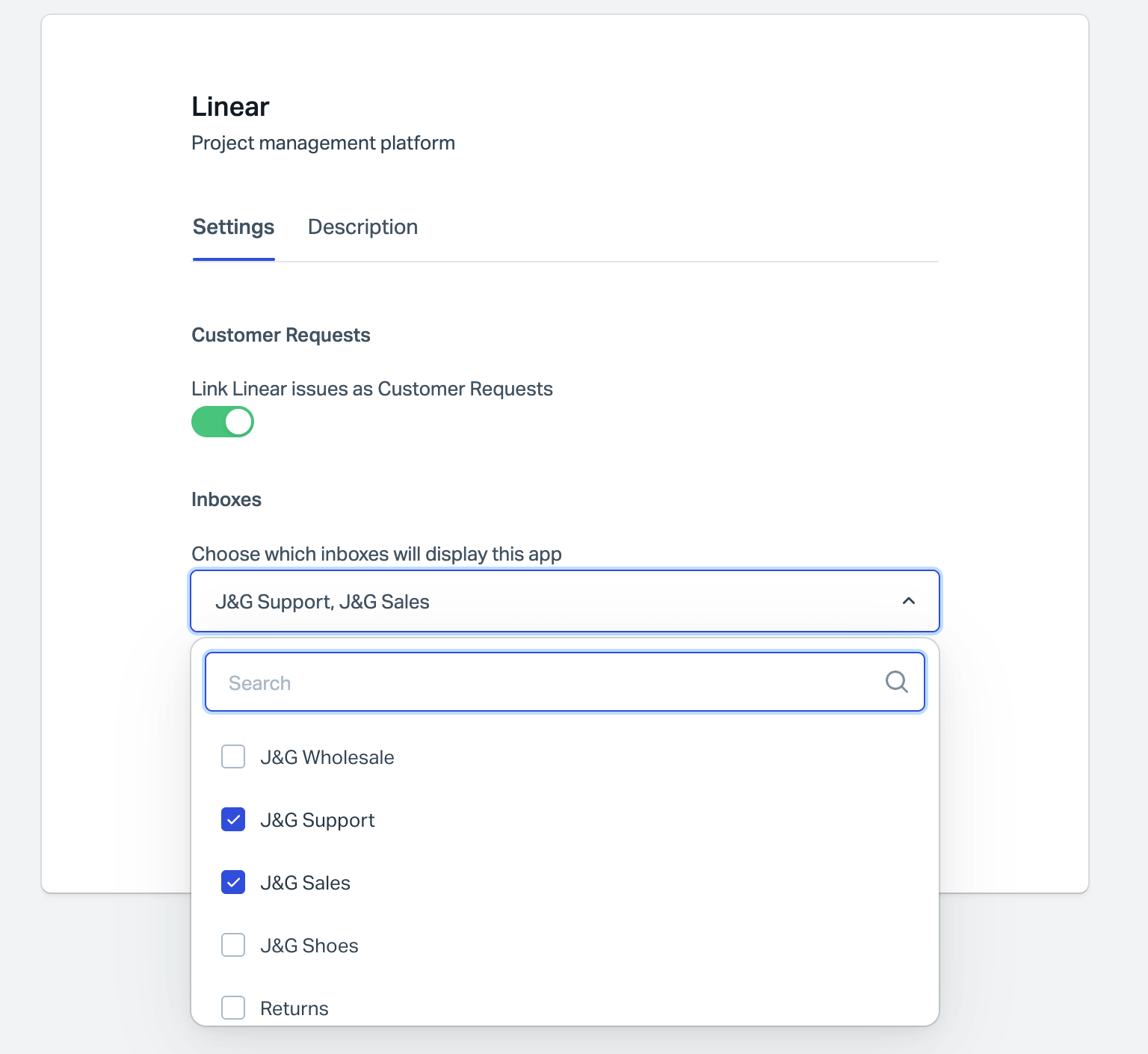1148x1054 pixels.
Task: Check the J&G Wholesale checkbox
Action: coord(233,756)
